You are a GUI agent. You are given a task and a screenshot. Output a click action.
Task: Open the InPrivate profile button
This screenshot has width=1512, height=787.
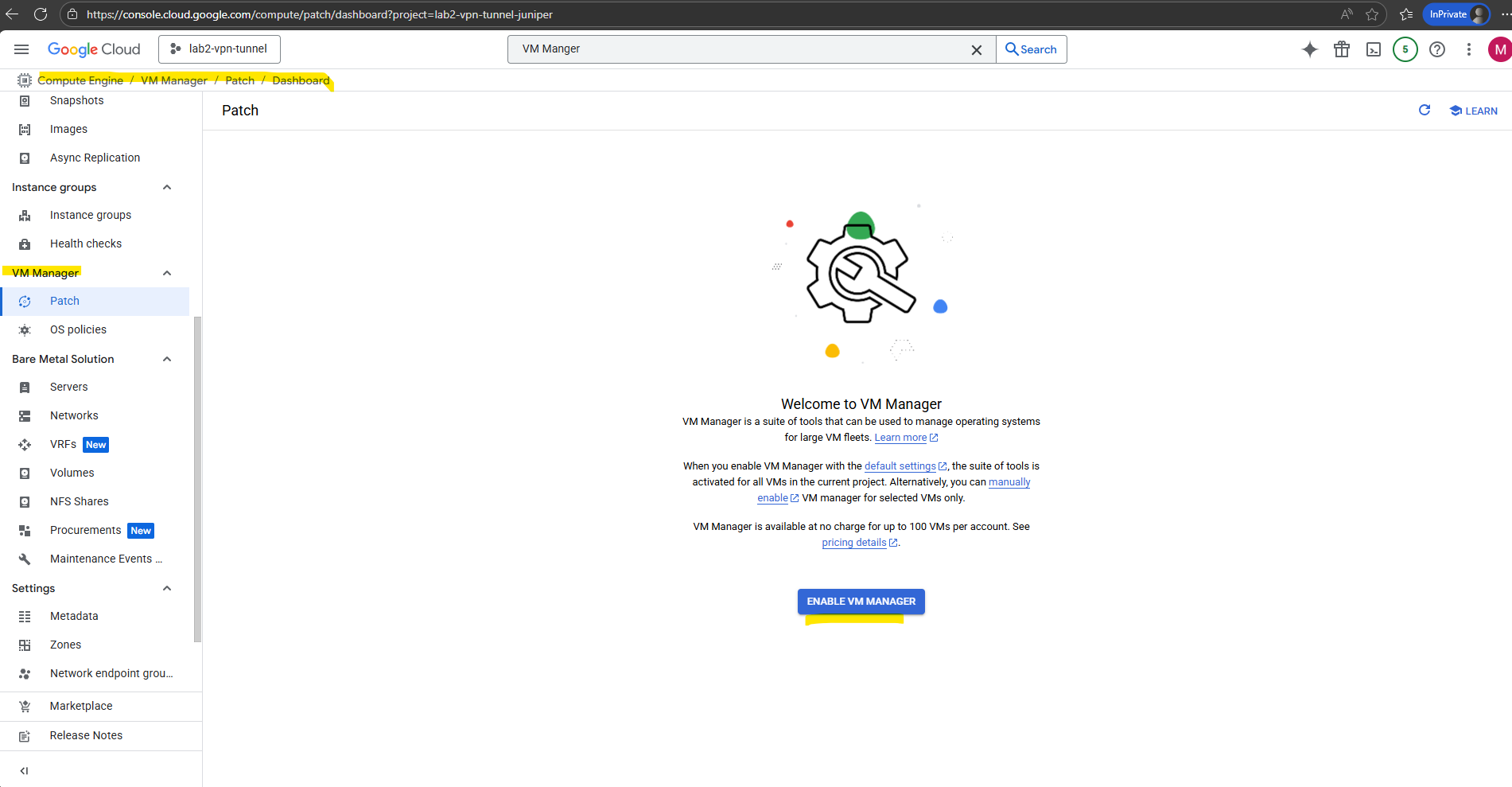(1456, 14)
